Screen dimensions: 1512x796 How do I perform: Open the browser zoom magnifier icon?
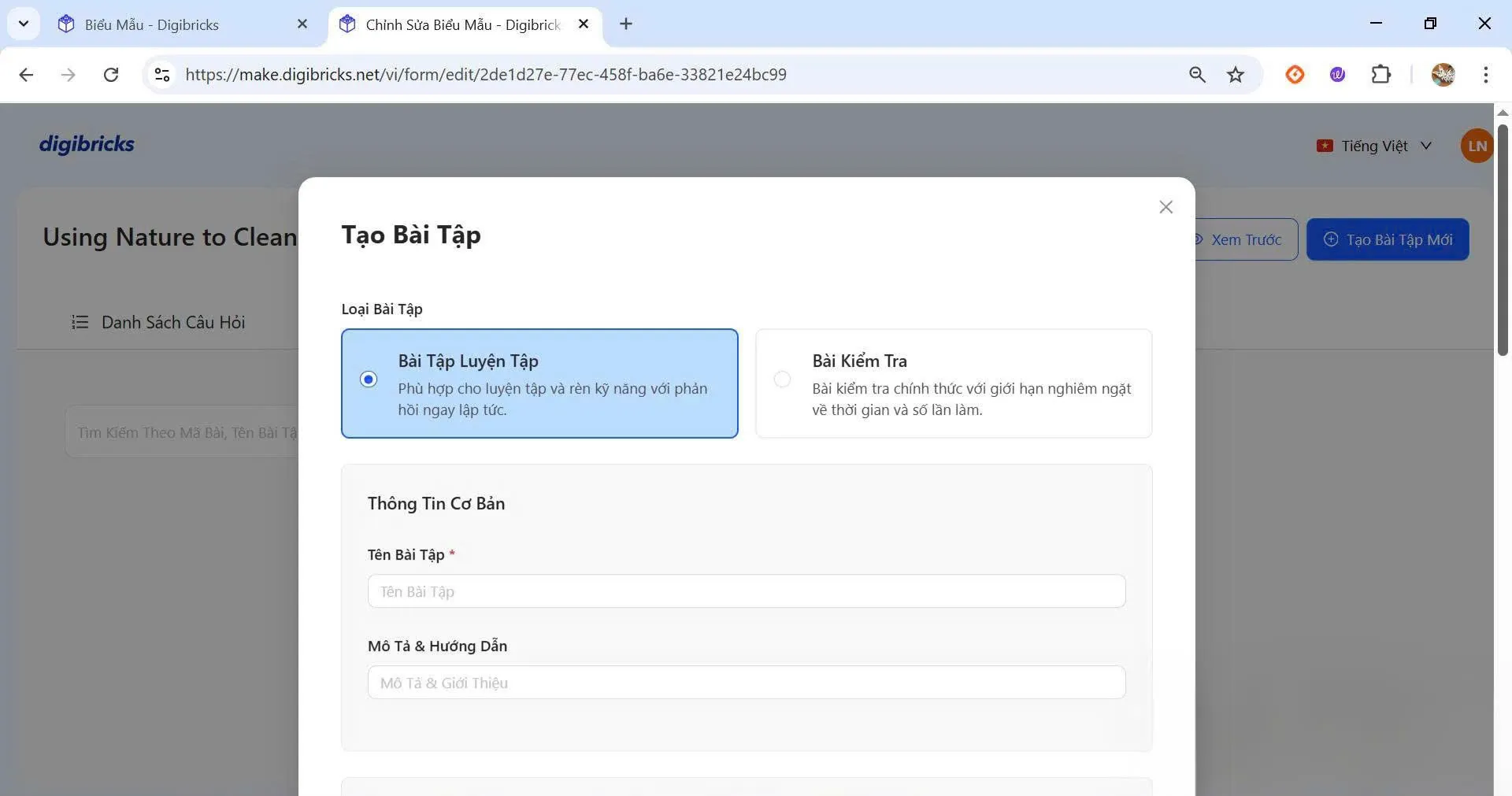(1197, 75)
